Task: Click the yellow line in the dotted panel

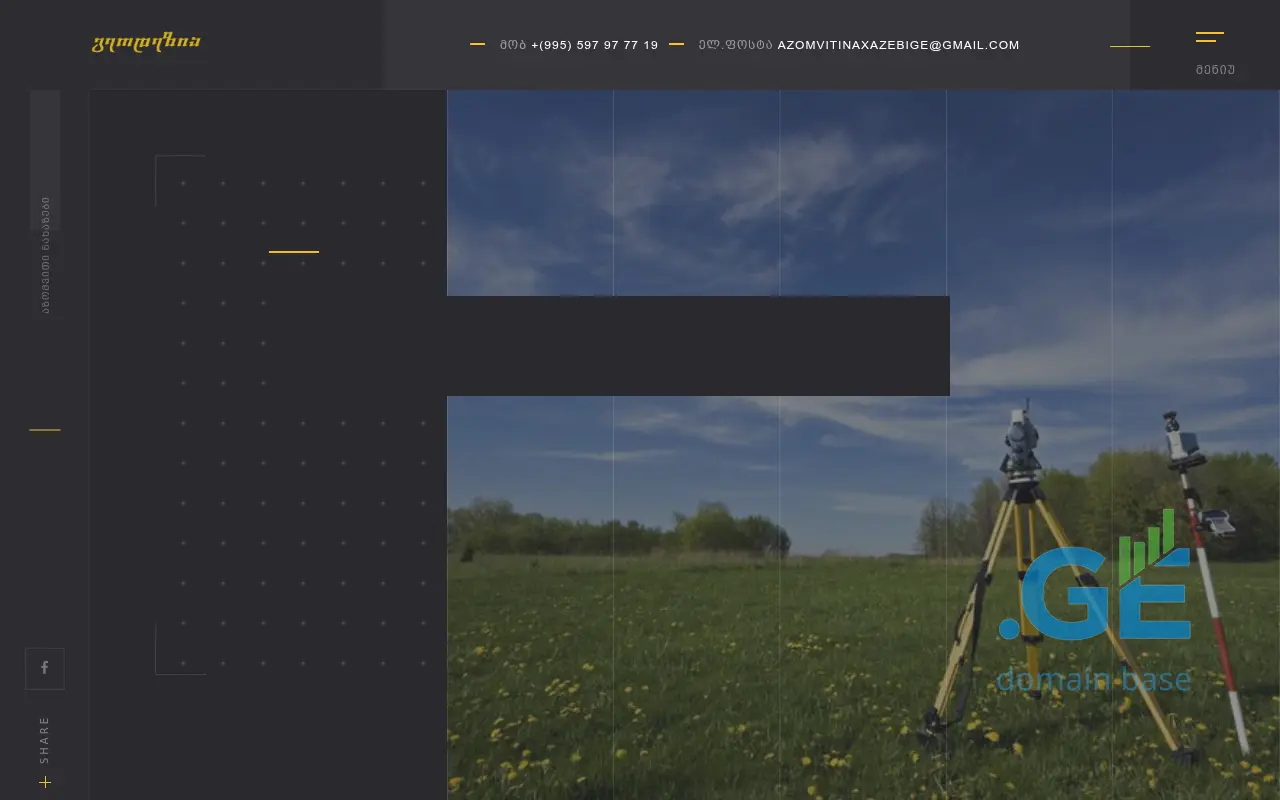Action: pos(294,252)
